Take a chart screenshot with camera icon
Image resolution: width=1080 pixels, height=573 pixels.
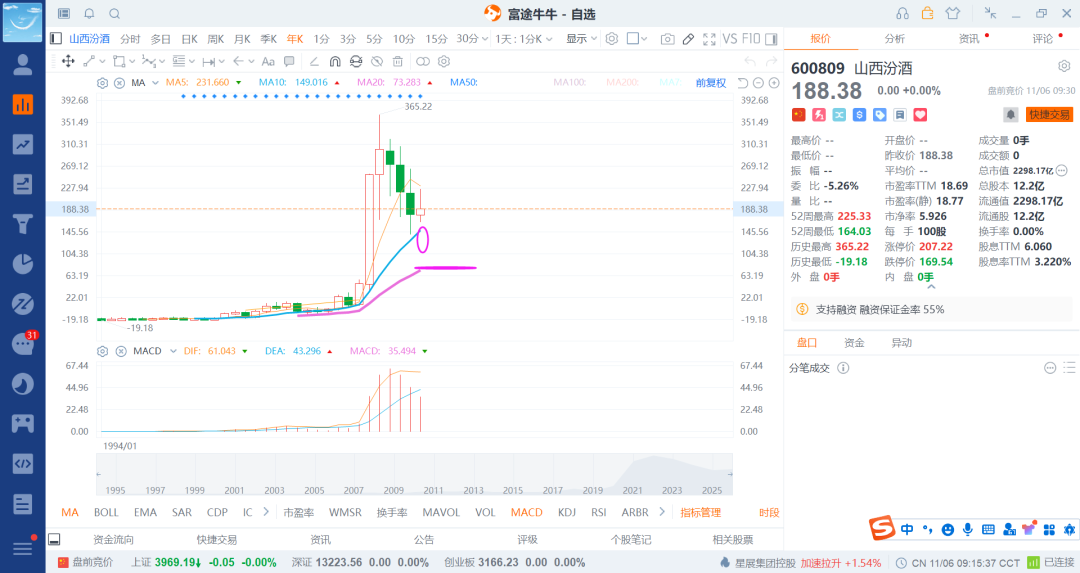point(667,39)
